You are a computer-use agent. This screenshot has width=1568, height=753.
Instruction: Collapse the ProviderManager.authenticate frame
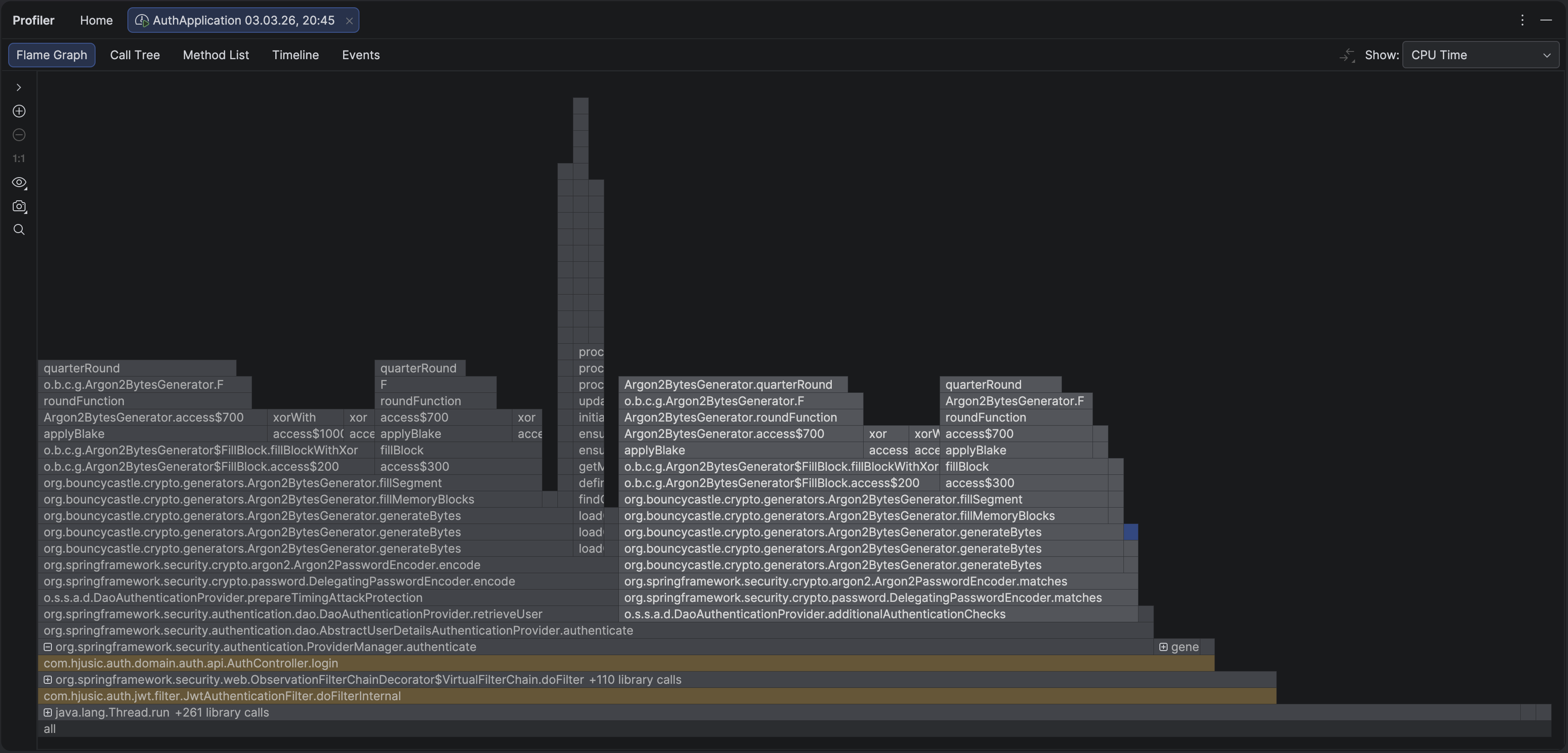coord(47,647)
